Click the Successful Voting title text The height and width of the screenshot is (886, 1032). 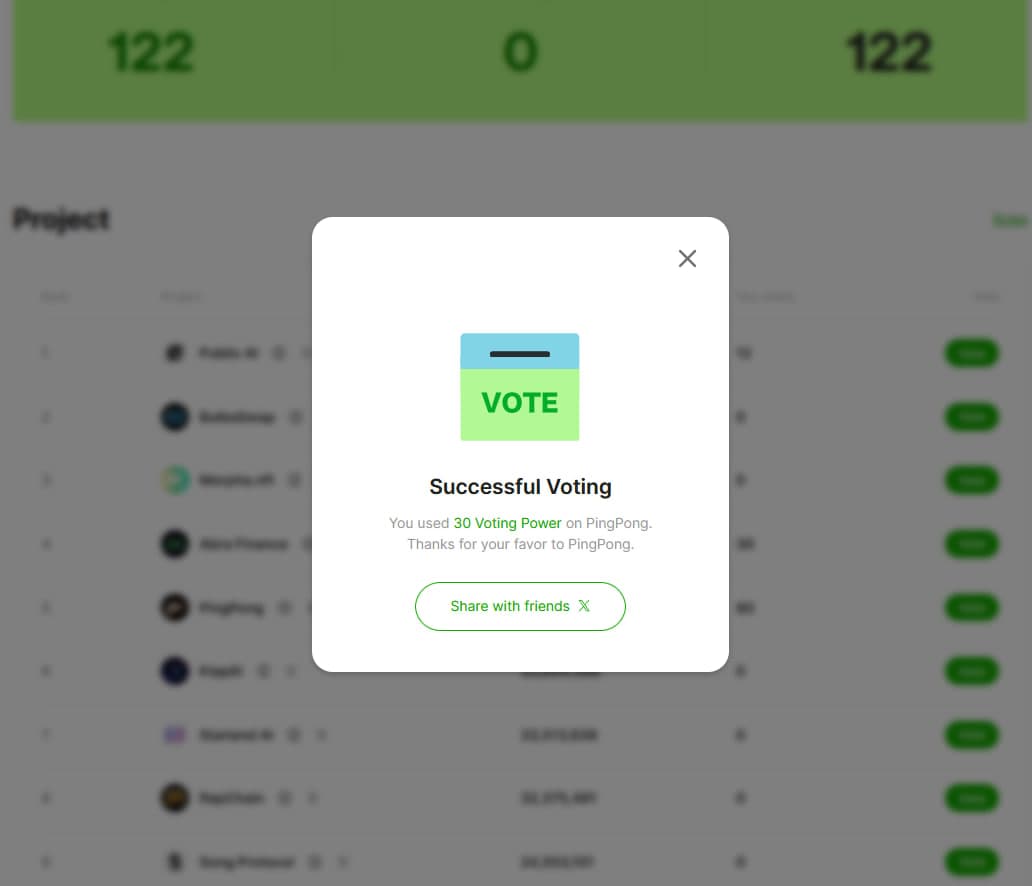click(520, 486)
